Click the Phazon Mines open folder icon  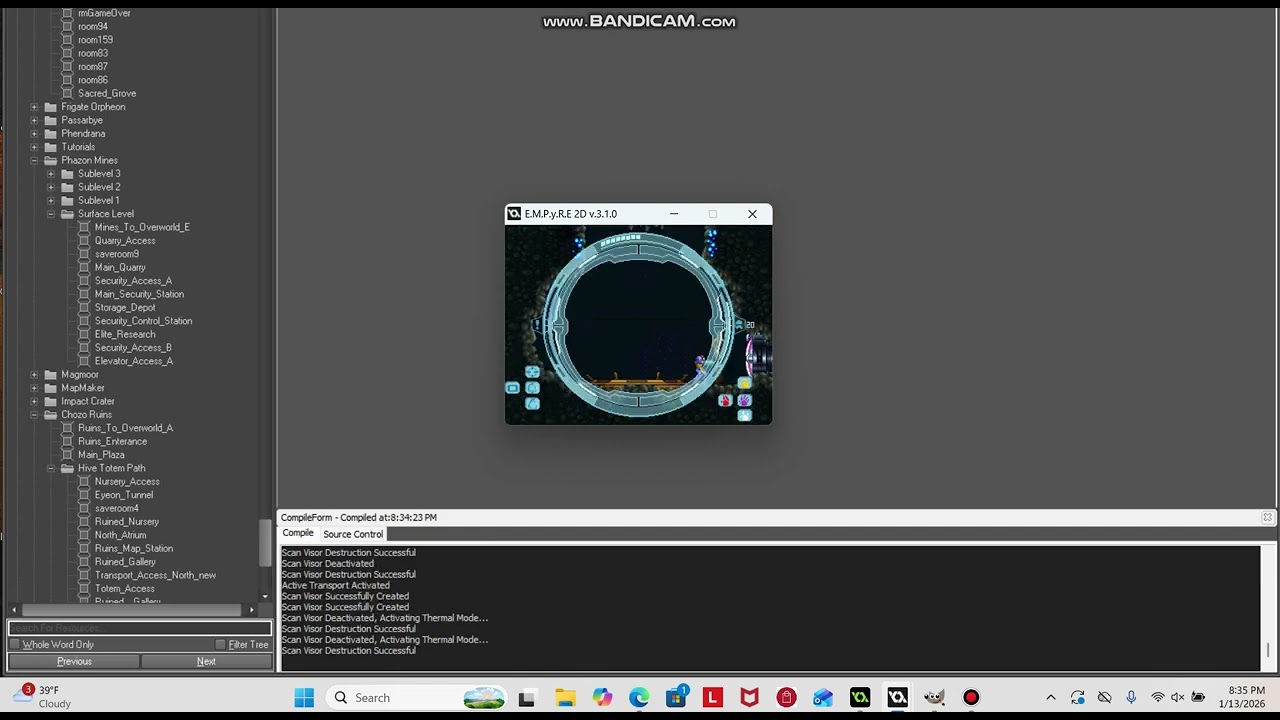51,160
